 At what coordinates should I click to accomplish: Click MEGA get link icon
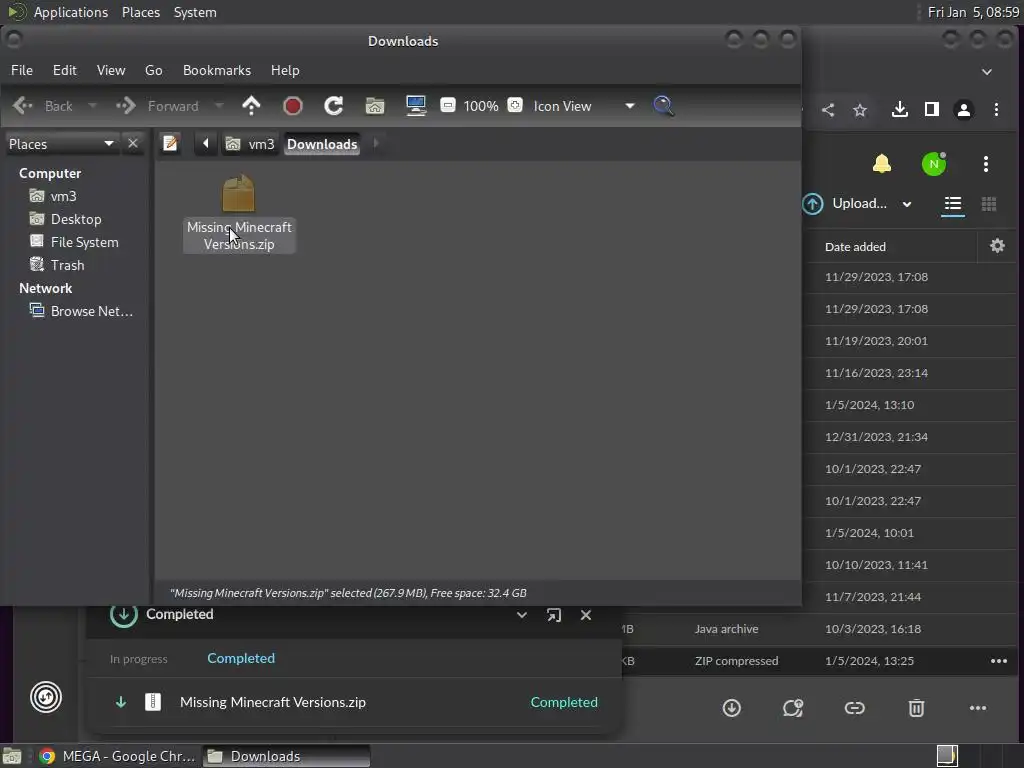(x=854, y=708)
